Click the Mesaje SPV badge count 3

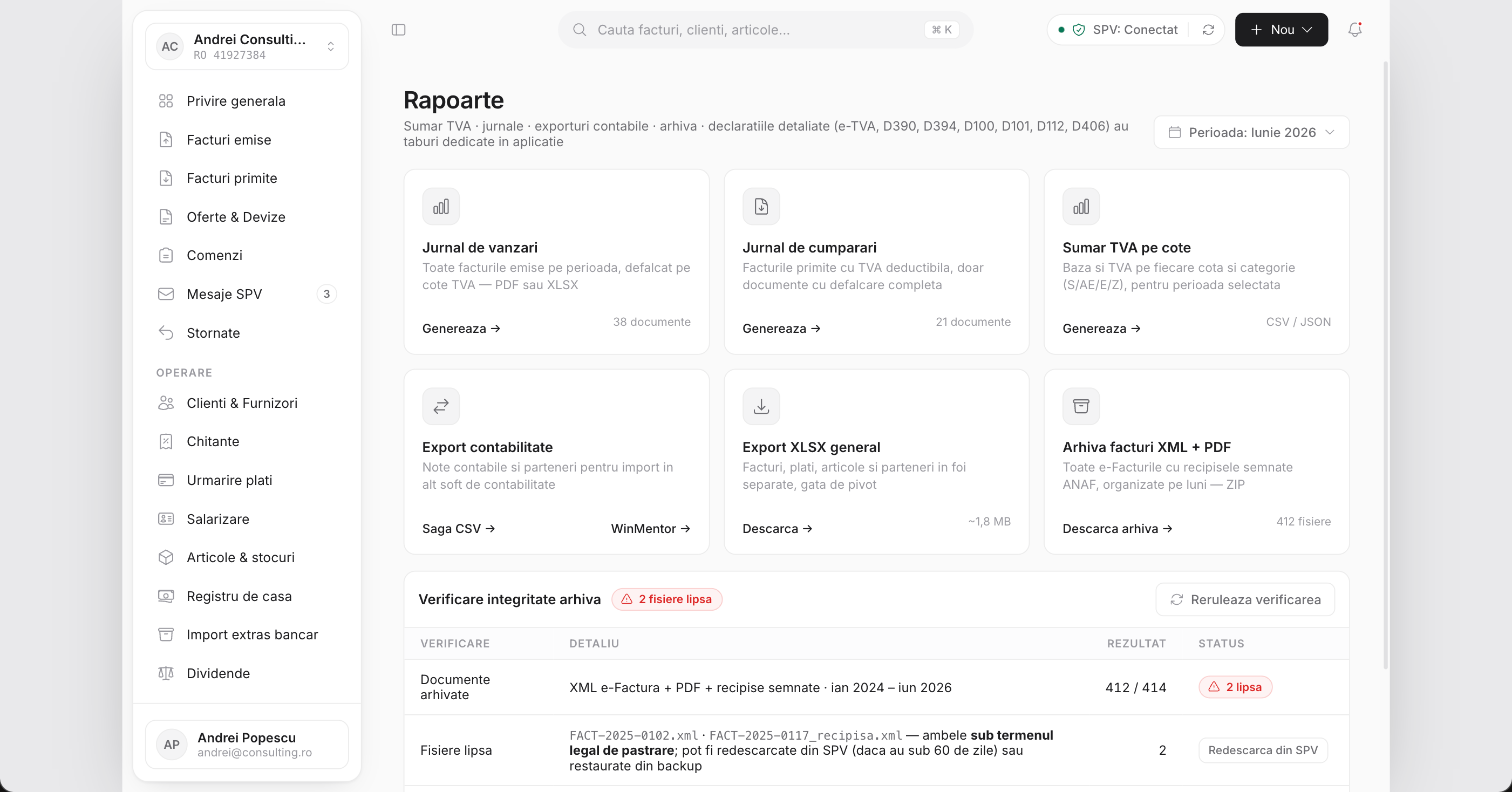click(x=326, y=294)
